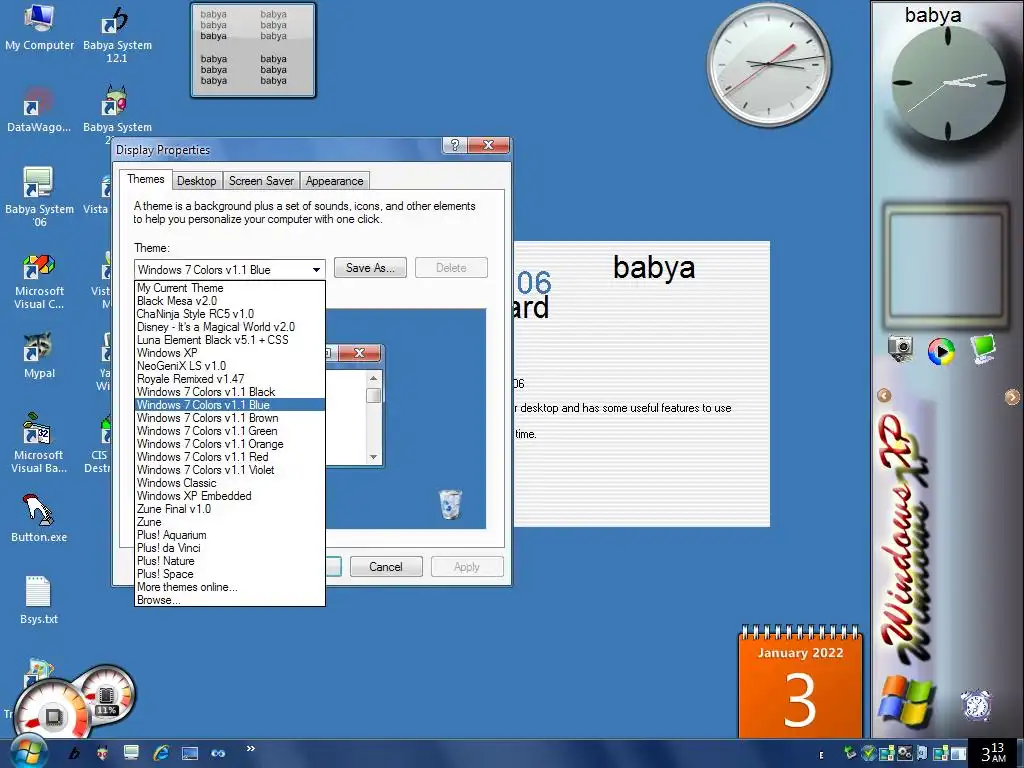Viewport: 1024px width, 768px height.
Task: Go to next sidebar page arrow
Action: coord(1012,396)
